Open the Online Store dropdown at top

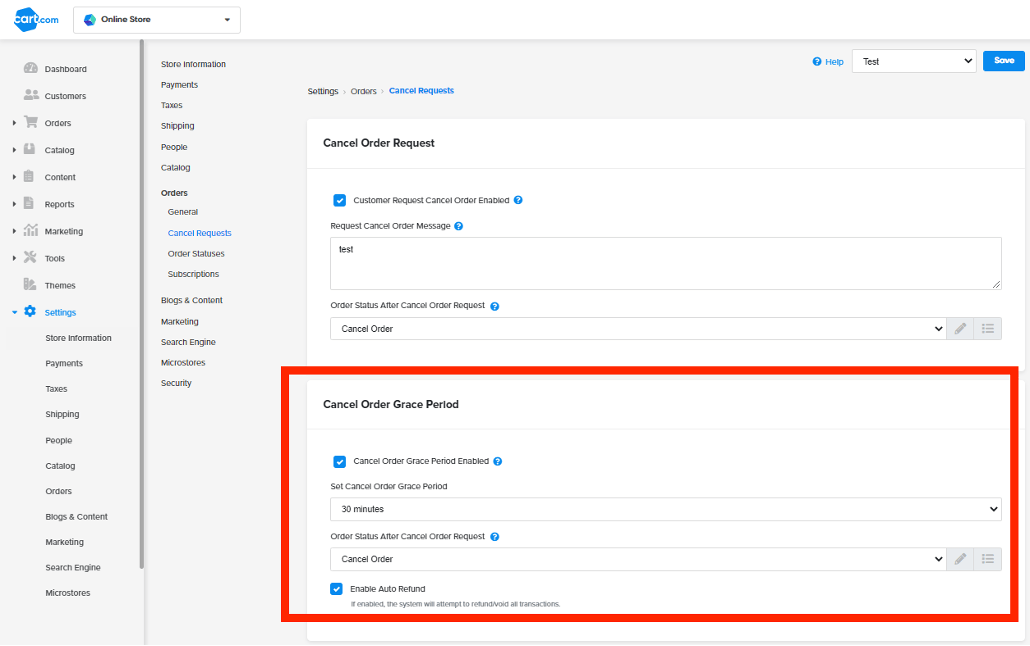[156, 19]
